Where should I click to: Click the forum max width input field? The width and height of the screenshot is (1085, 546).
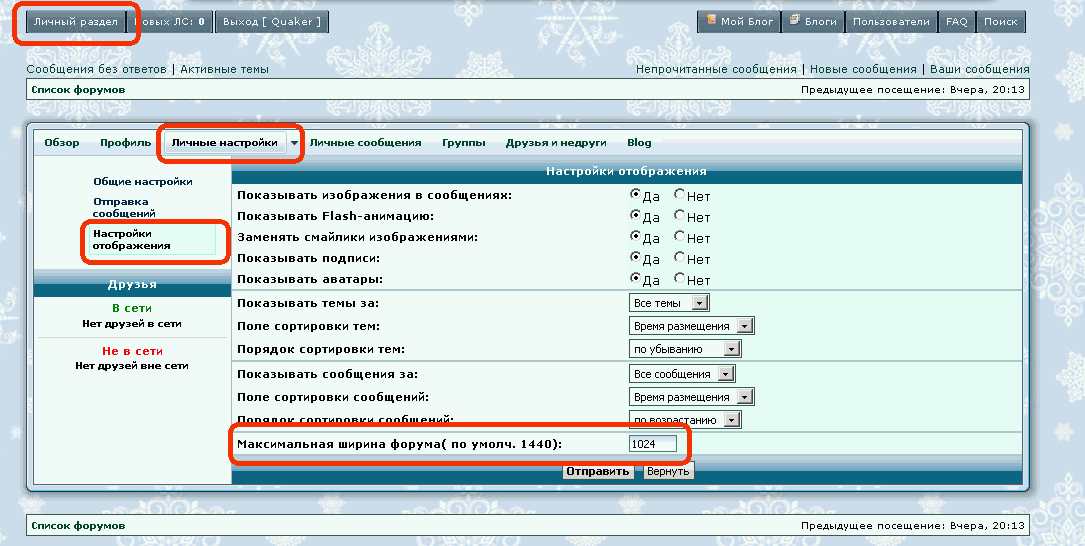click(652, 444)
